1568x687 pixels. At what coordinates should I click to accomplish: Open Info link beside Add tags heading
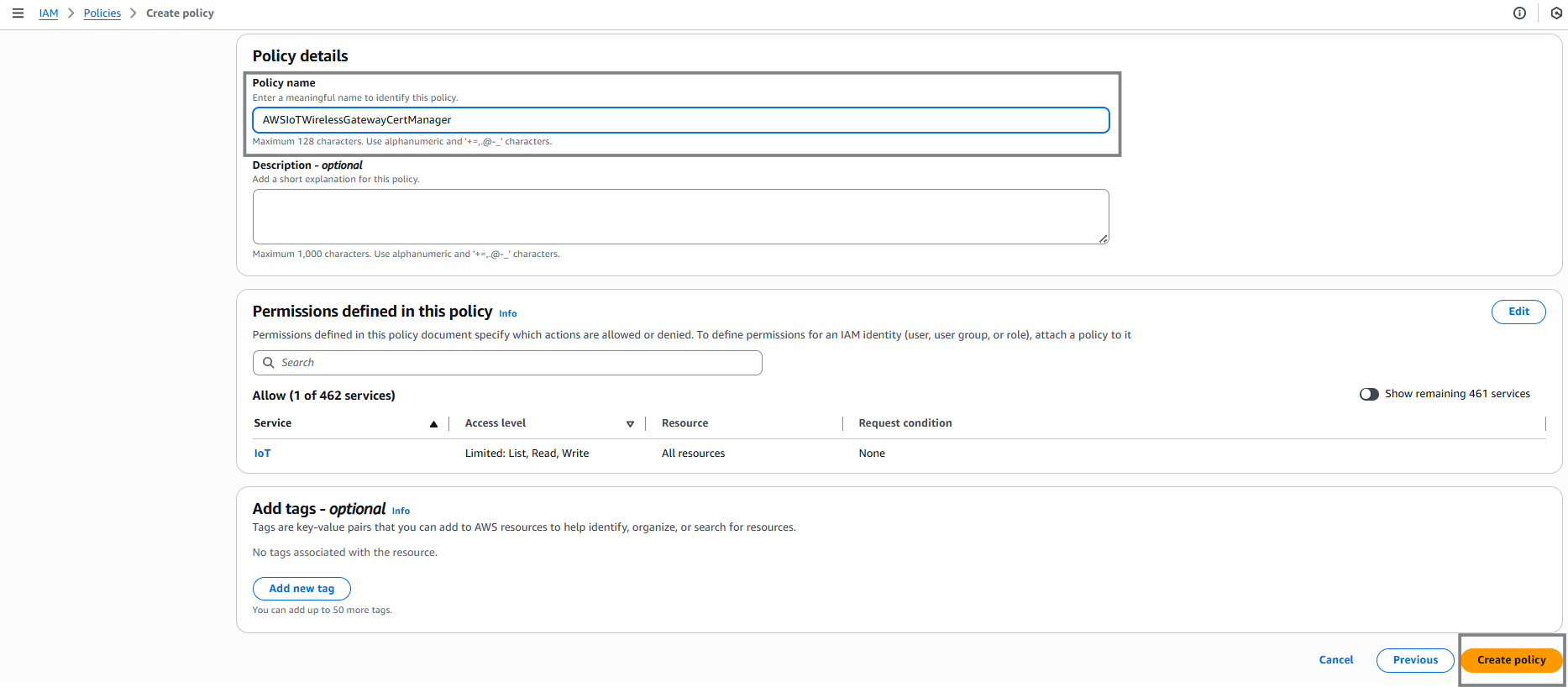pos(401,511)
